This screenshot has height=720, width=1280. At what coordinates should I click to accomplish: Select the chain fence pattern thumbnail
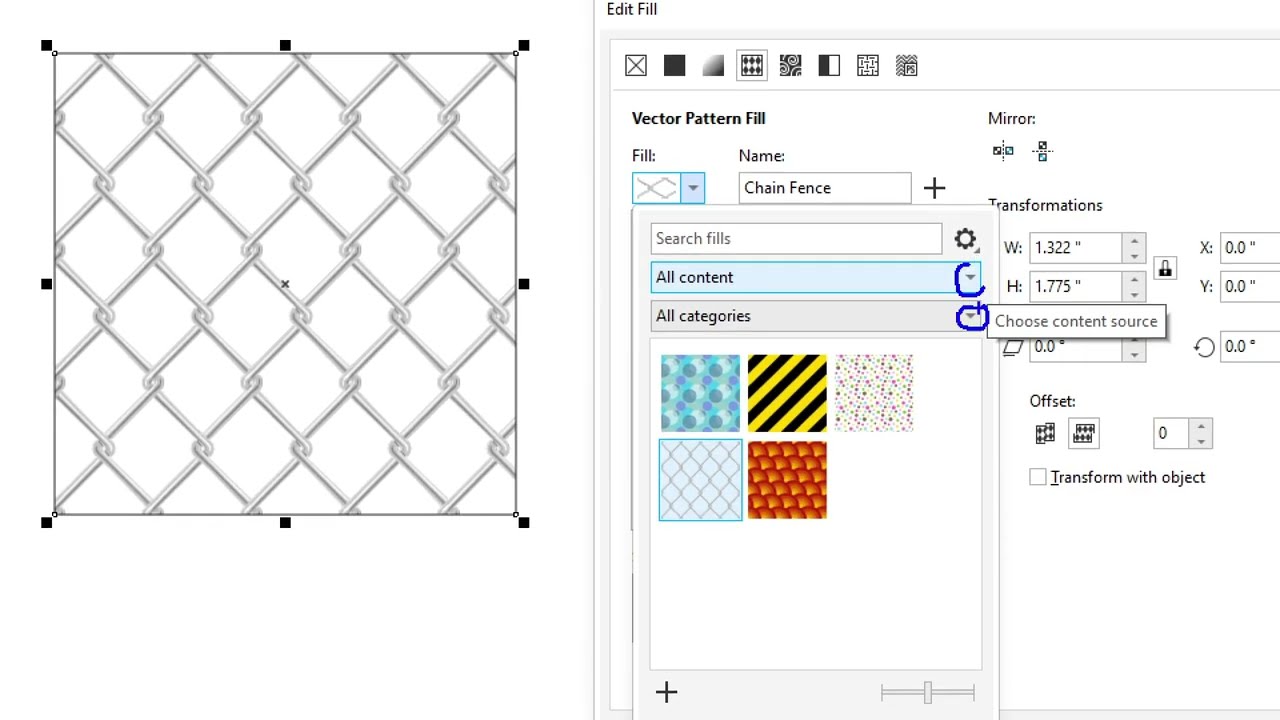(x=700, y=480)
